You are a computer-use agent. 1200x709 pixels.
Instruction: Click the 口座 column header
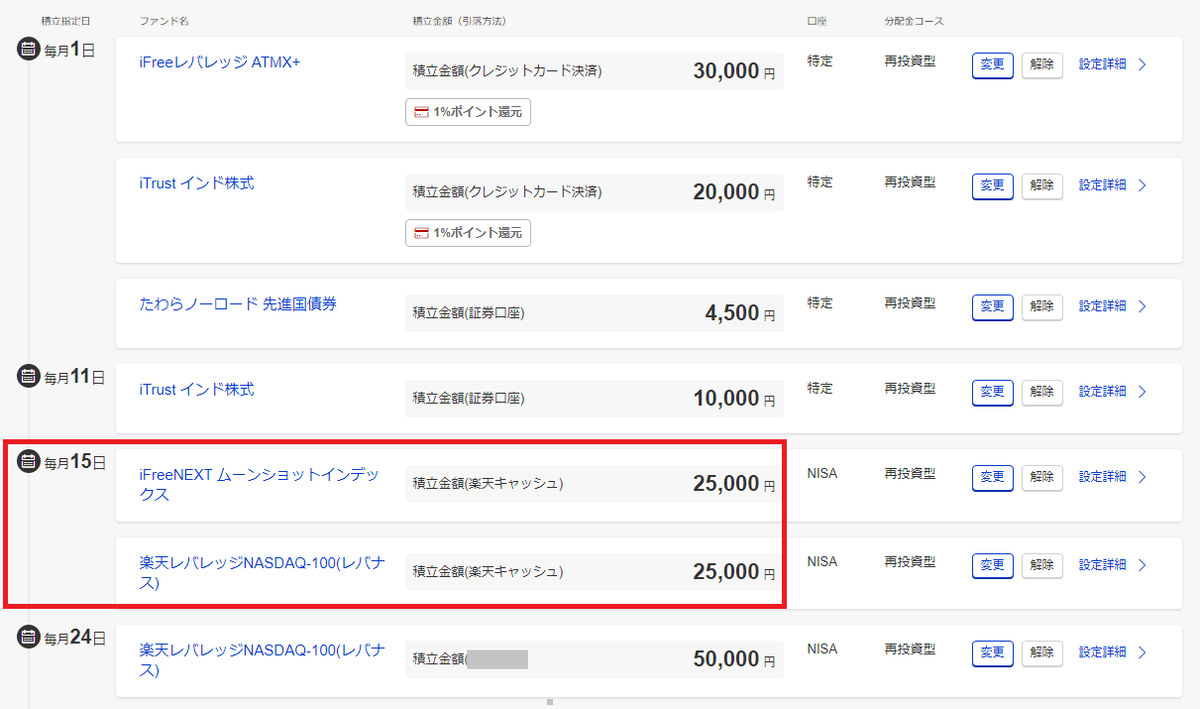point(816,21)
